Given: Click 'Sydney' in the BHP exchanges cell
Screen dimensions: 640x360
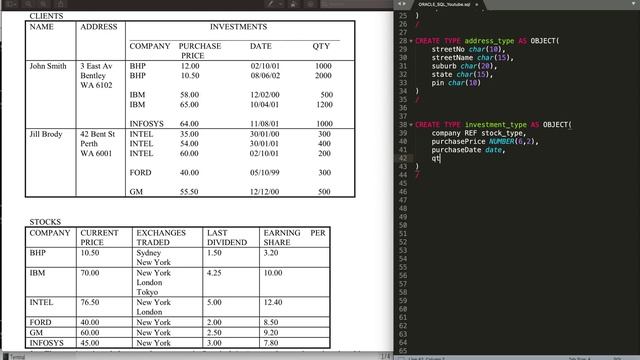Looking at the screenshot, I should pos(149,253).
